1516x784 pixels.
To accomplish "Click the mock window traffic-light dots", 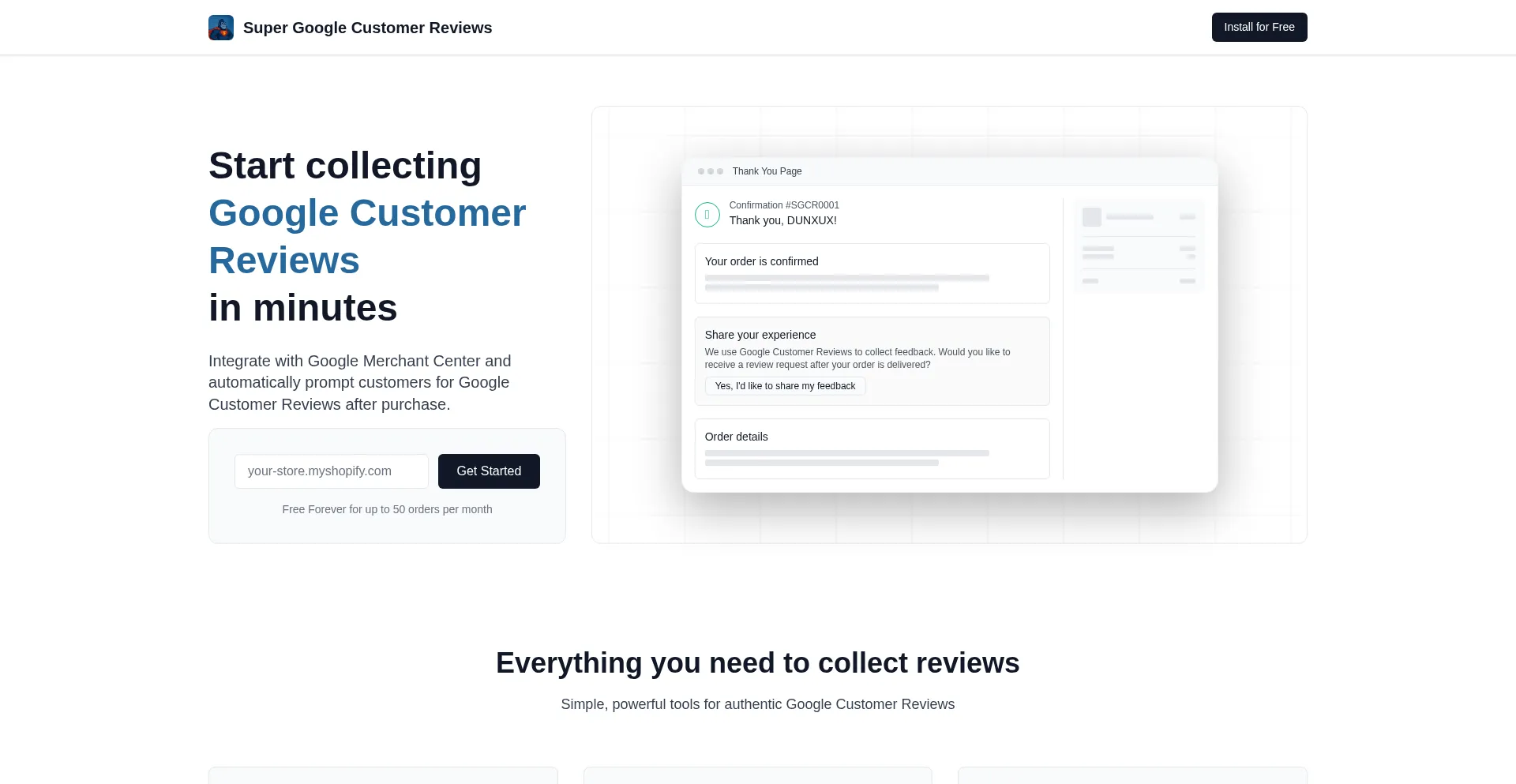I will tap(711, 171).
